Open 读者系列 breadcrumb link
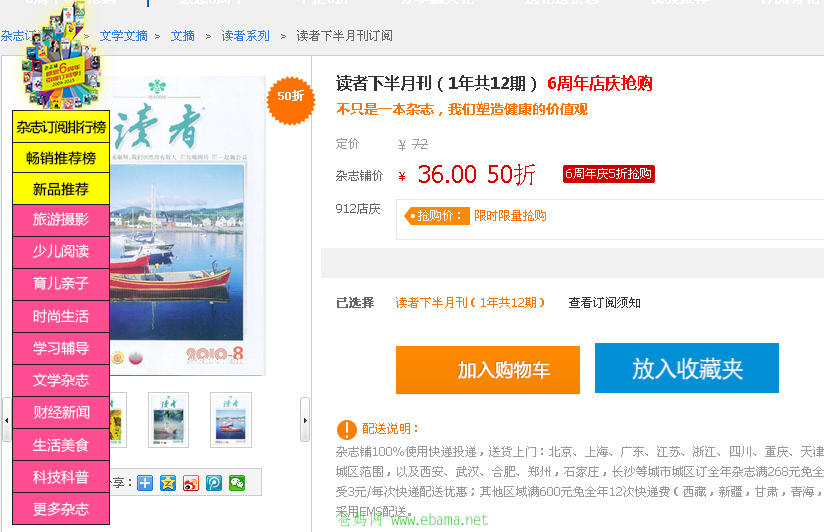This screenshot has width=824, height=532. [245, 36]
